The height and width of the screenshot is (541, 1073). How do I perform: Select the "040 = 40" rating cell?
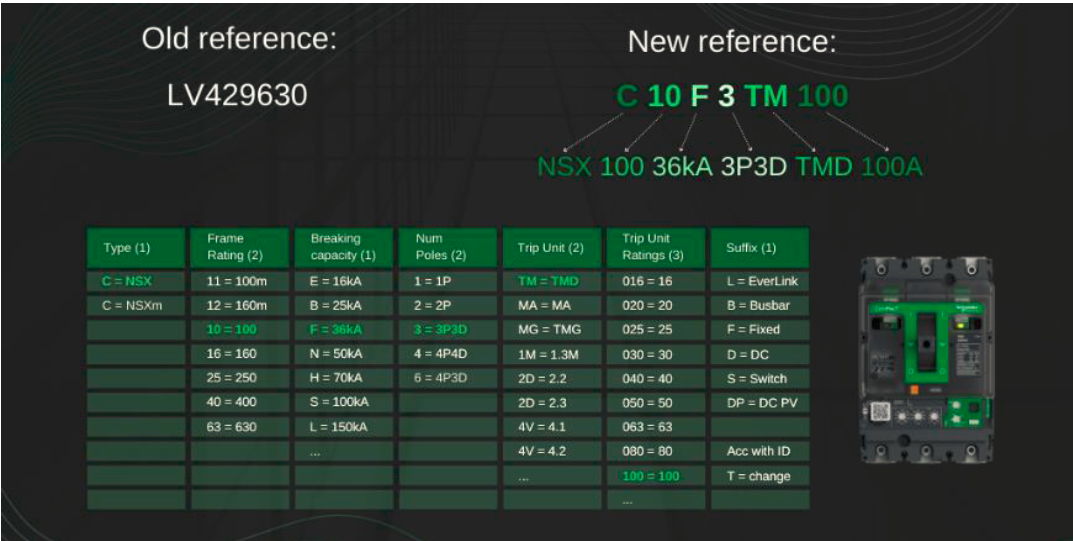point(656,378)
